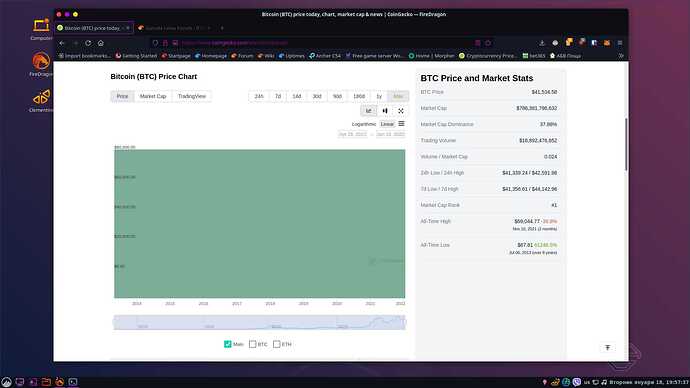Open the TradingView chart tab
The image size is (690, 388).
(192, 96)
